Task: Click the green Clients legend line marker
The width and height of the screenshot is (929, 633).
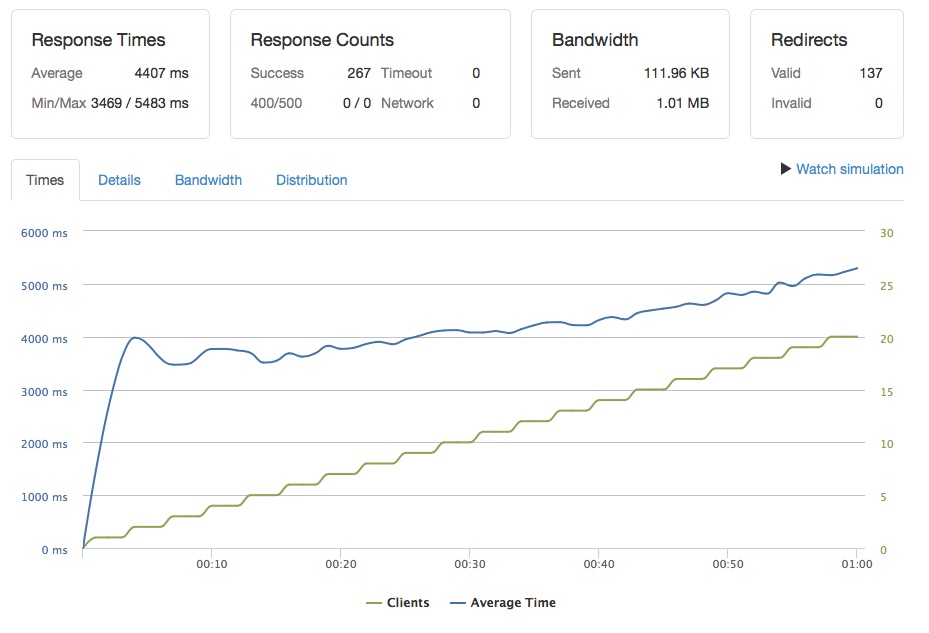Action: (x=374, y=603)
